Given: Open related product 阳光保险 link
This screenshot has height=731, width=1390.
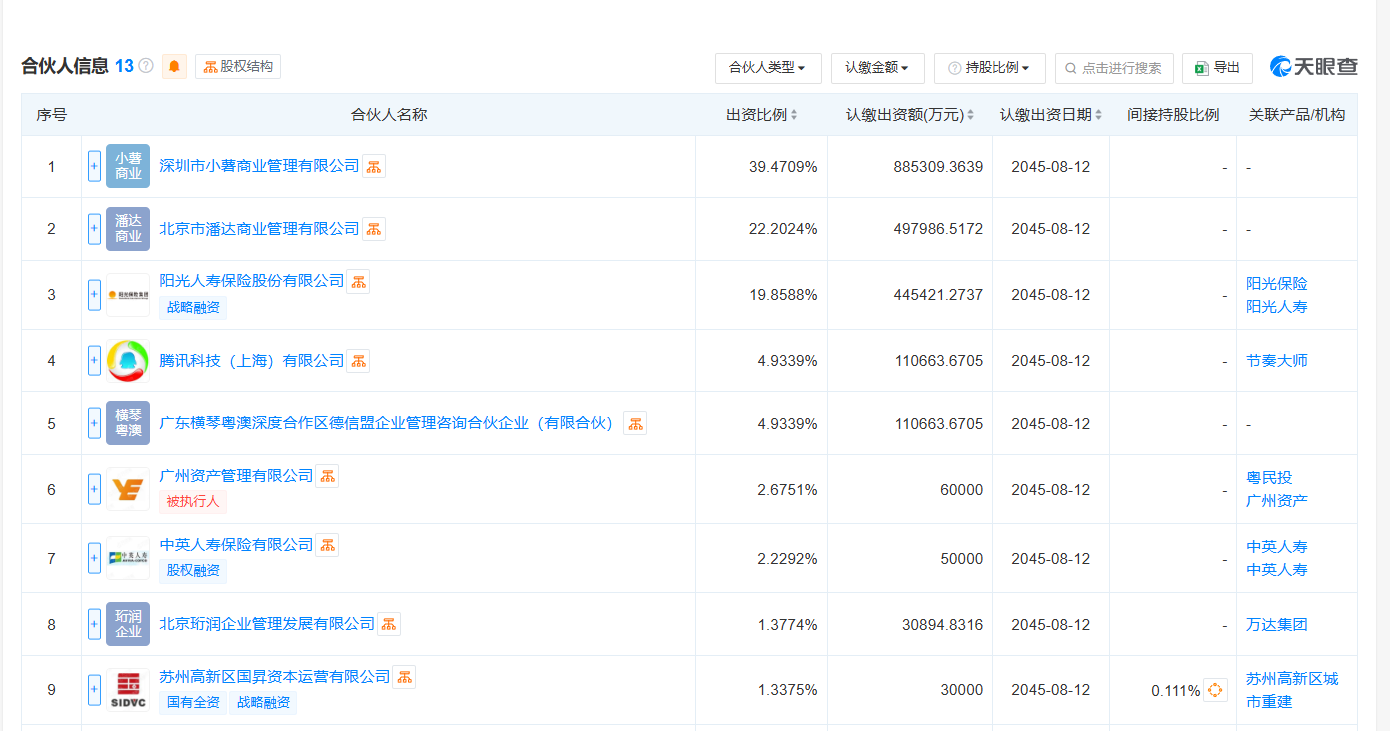Looking at the screenshot, I should click(x=1277, y=284).
